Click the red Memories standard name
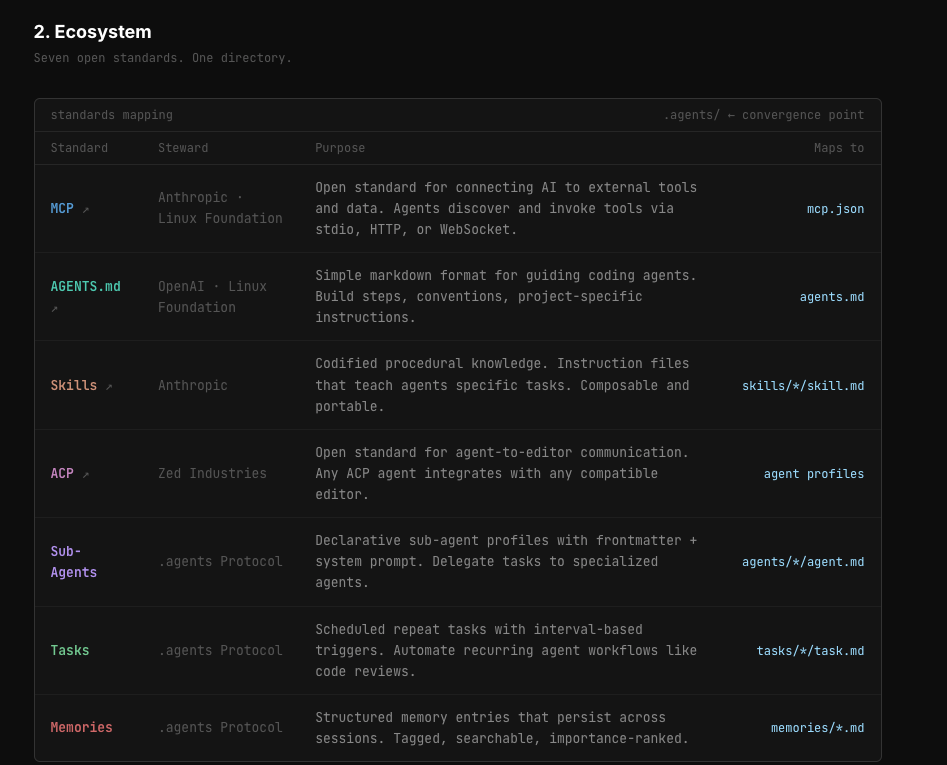The image size is (947, 765). click(x=81, y=728)
